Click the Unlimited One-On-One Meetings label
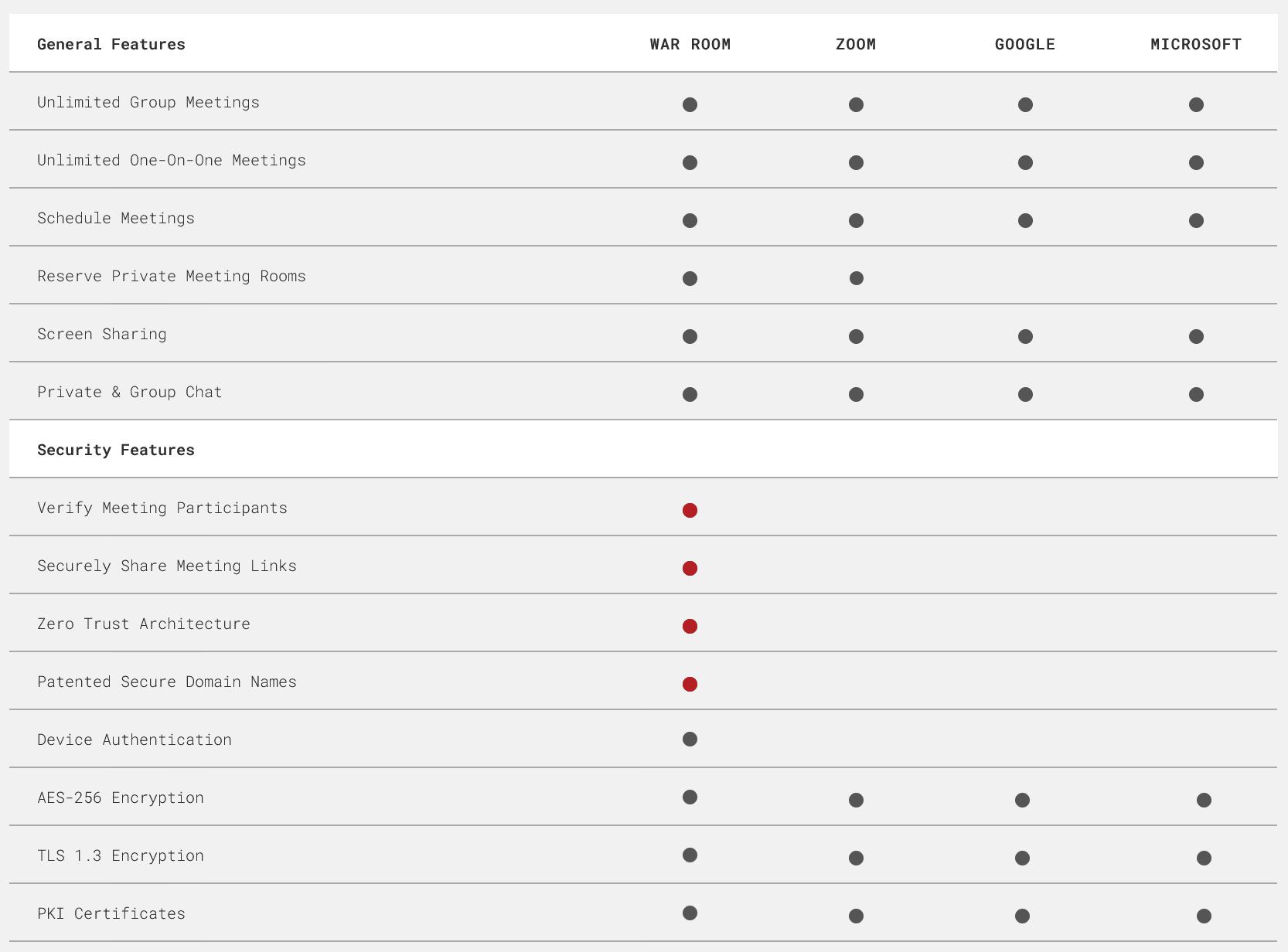This screenshot has height=952, width=1288. pyautogui.click(x=172, y=160)
